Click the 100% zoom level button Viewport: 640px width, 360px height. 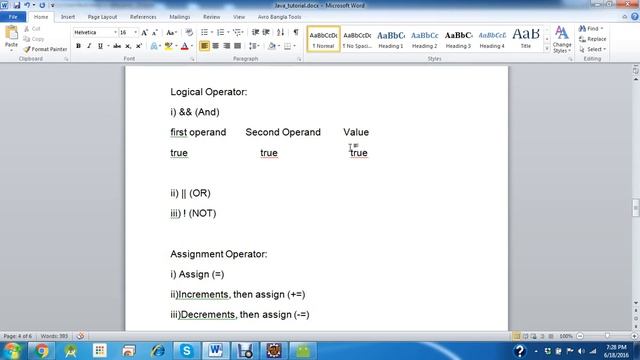566,336
